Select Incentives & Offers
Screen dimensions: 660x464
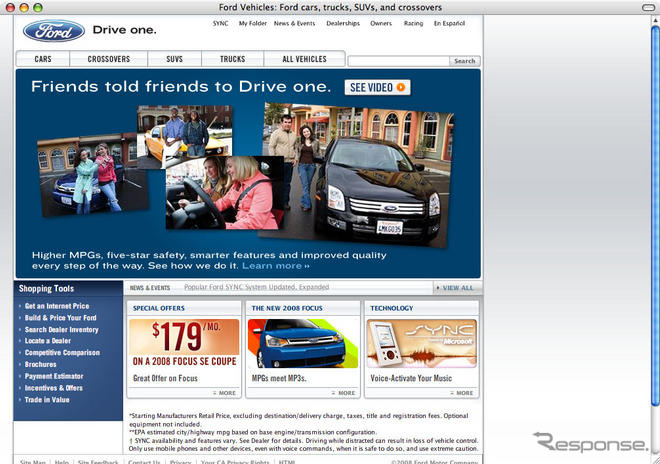[53, 388]
